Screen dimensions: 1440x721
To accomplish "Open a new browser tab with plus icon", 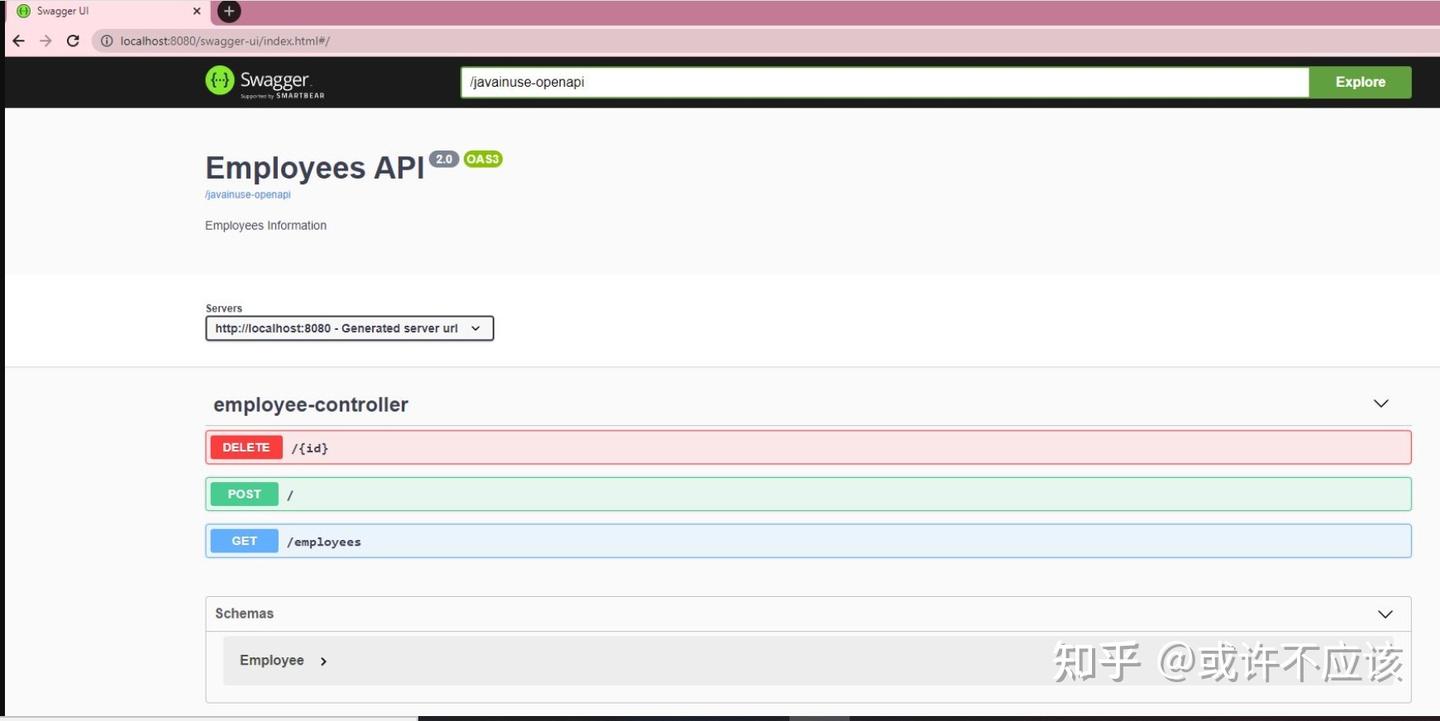I will point(228,11).
